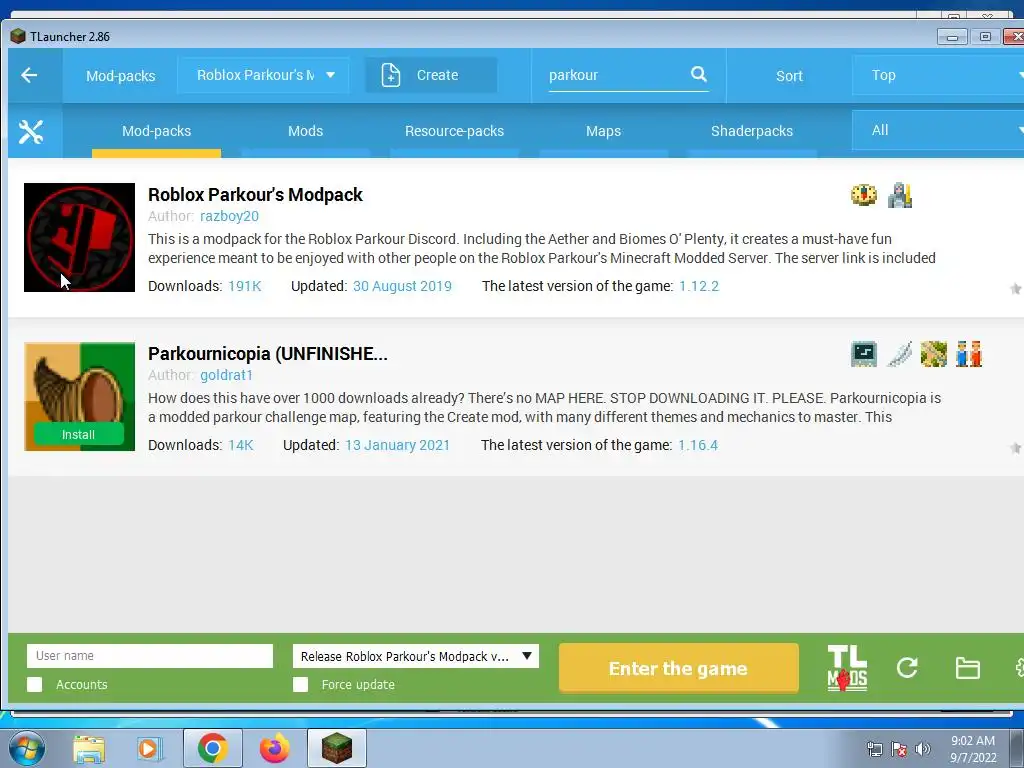Click the volume speaker tray icon
Viewport: 1024px width, 768px height.
(x=923, y=749)
